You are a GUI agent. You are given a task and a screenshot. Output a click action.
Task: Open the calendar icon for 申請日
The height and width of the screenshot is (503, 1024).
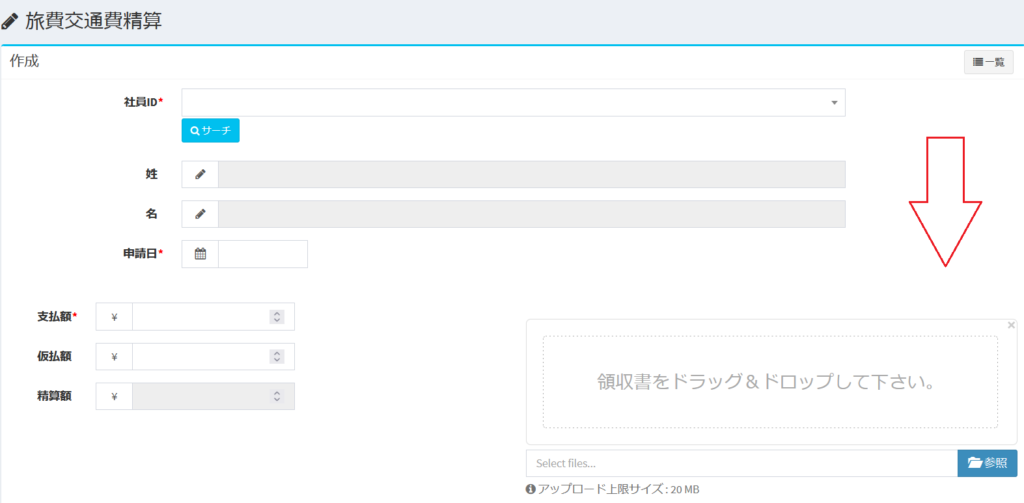pos(200,254)
